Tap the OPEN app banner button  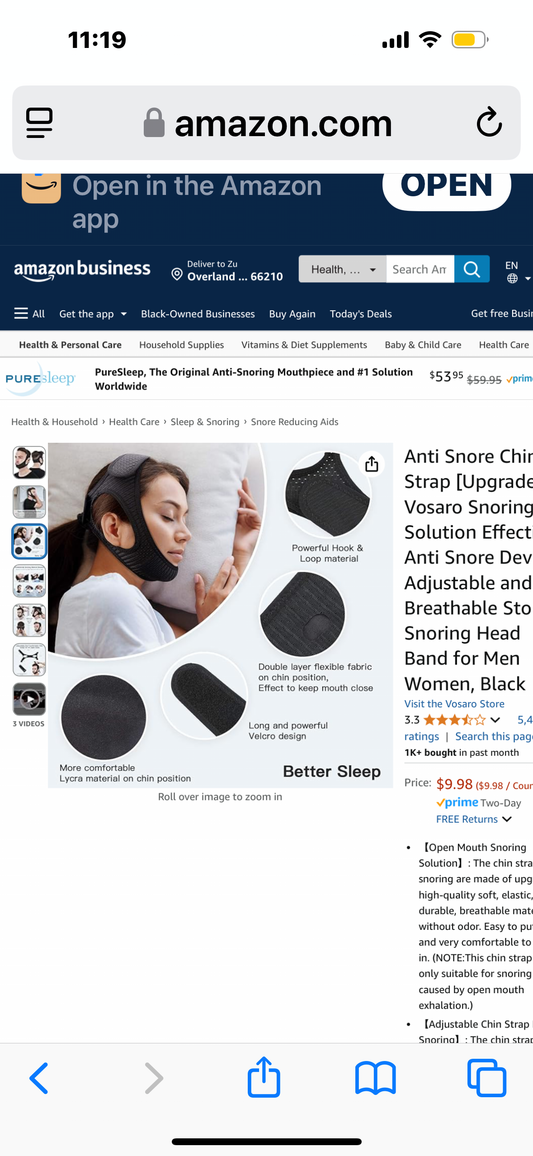tap(447, 187)
